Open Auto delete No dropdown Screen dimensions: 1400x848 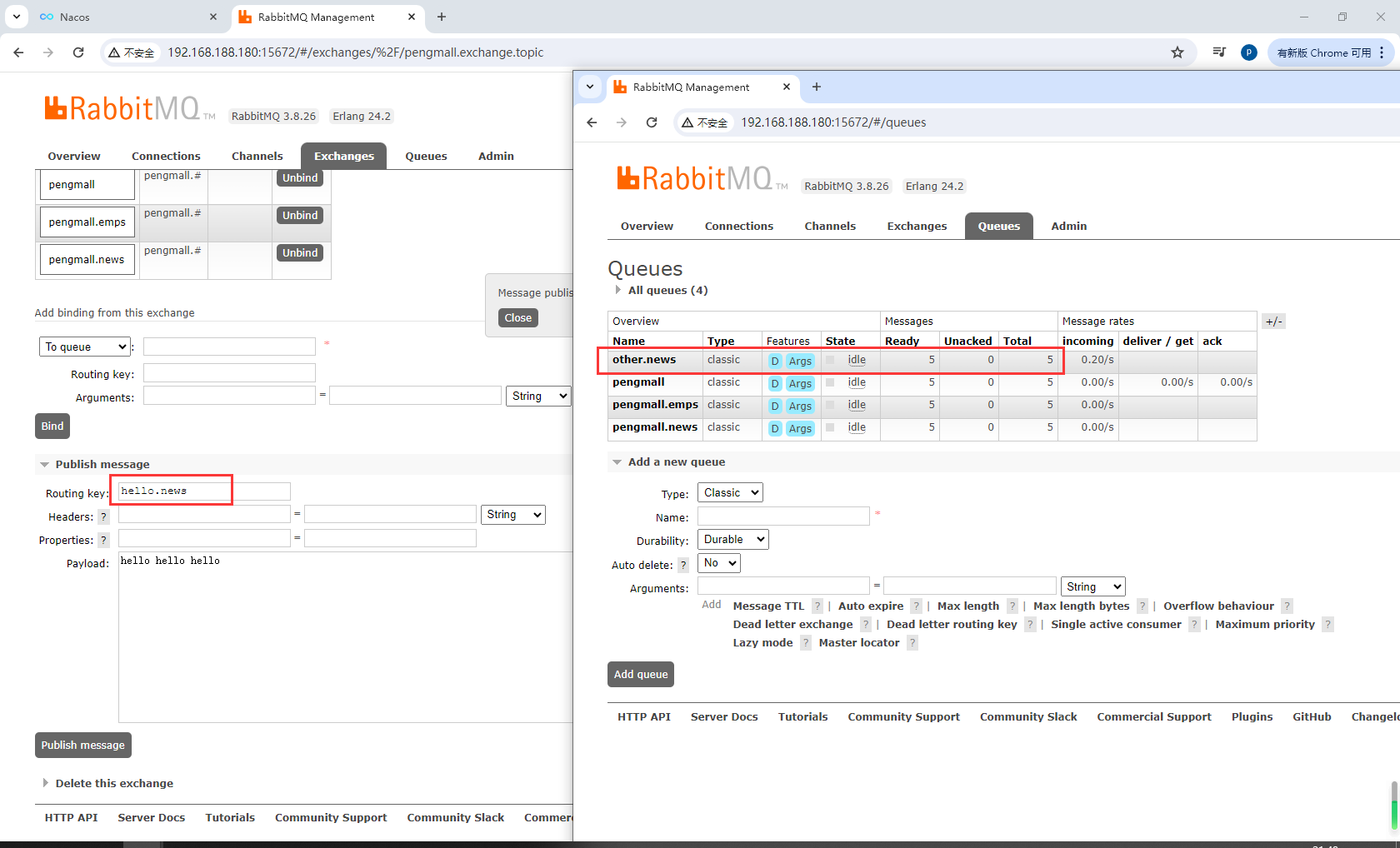[719, 563]
